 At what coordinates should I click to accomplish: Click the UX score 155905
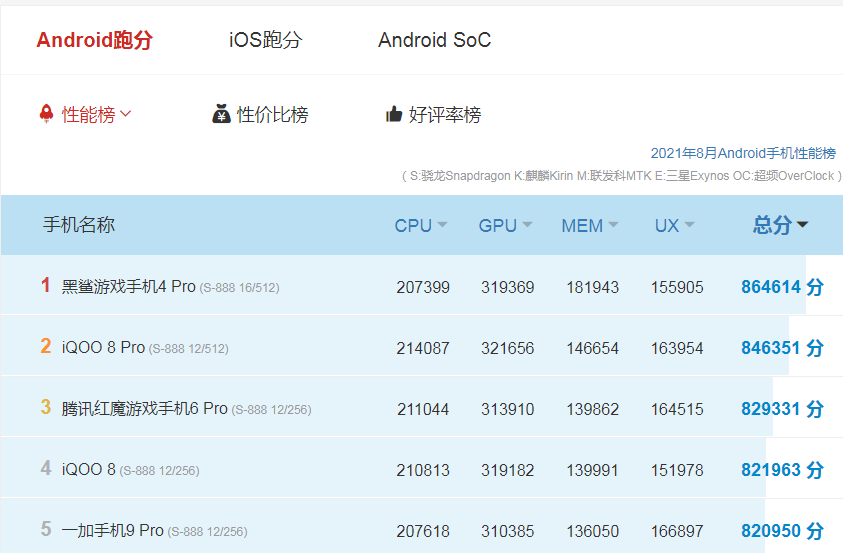pyautogui.click(x=677, y=287)
